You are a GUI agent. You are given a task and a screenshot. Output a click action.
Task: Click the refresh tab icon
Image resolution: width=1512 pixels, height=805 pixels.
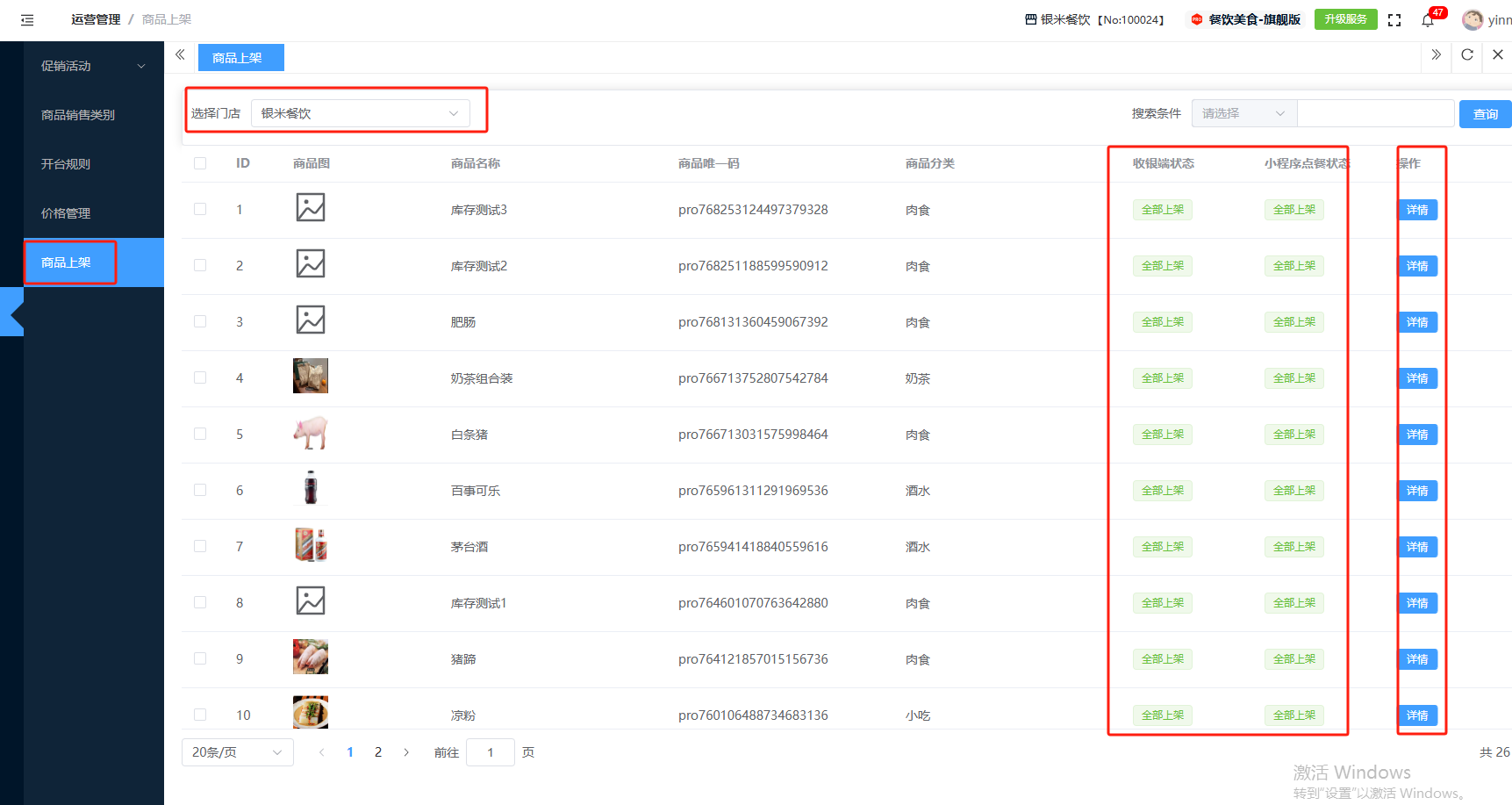click(x=1466, y=55)
